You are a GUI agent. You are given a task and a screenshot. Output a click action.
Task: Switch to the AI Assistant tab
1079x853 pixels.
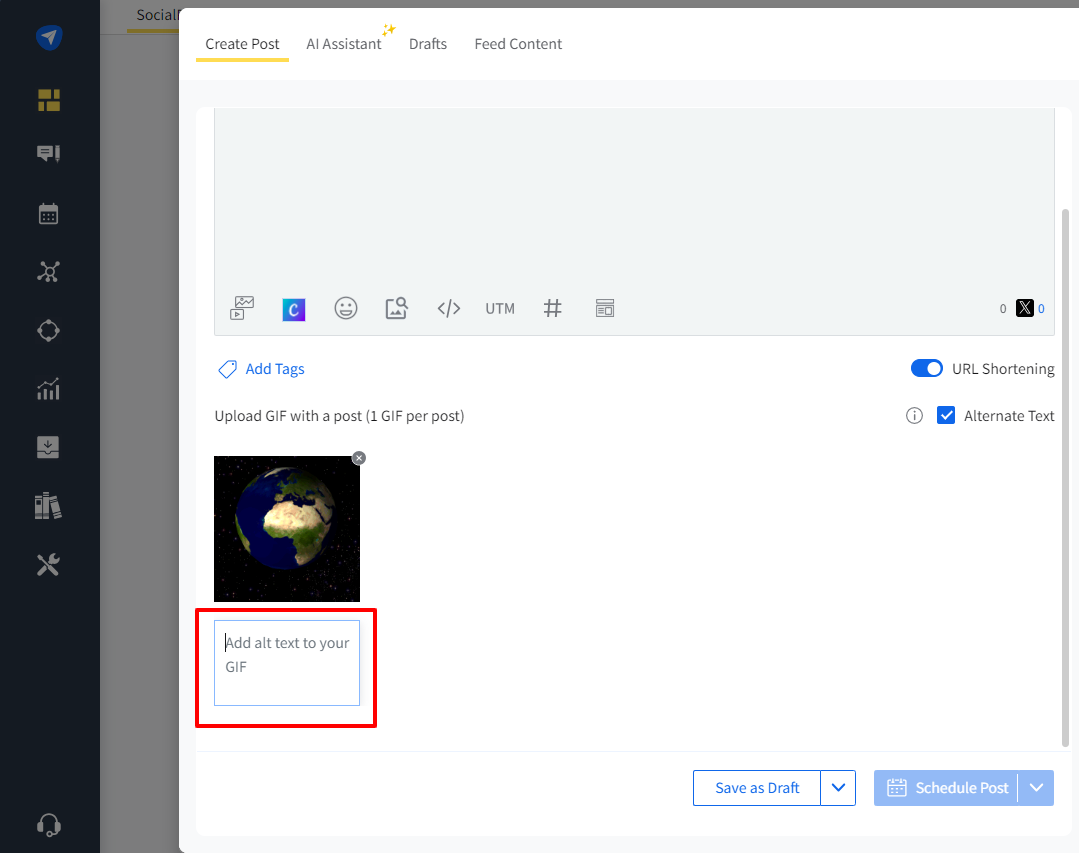[x=344, y=44]
